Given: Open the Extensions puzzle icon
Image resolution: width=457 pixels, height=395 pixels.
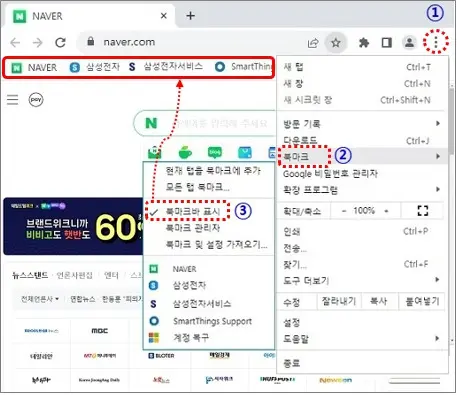Looking at the screenshot, I should (364, 42).
